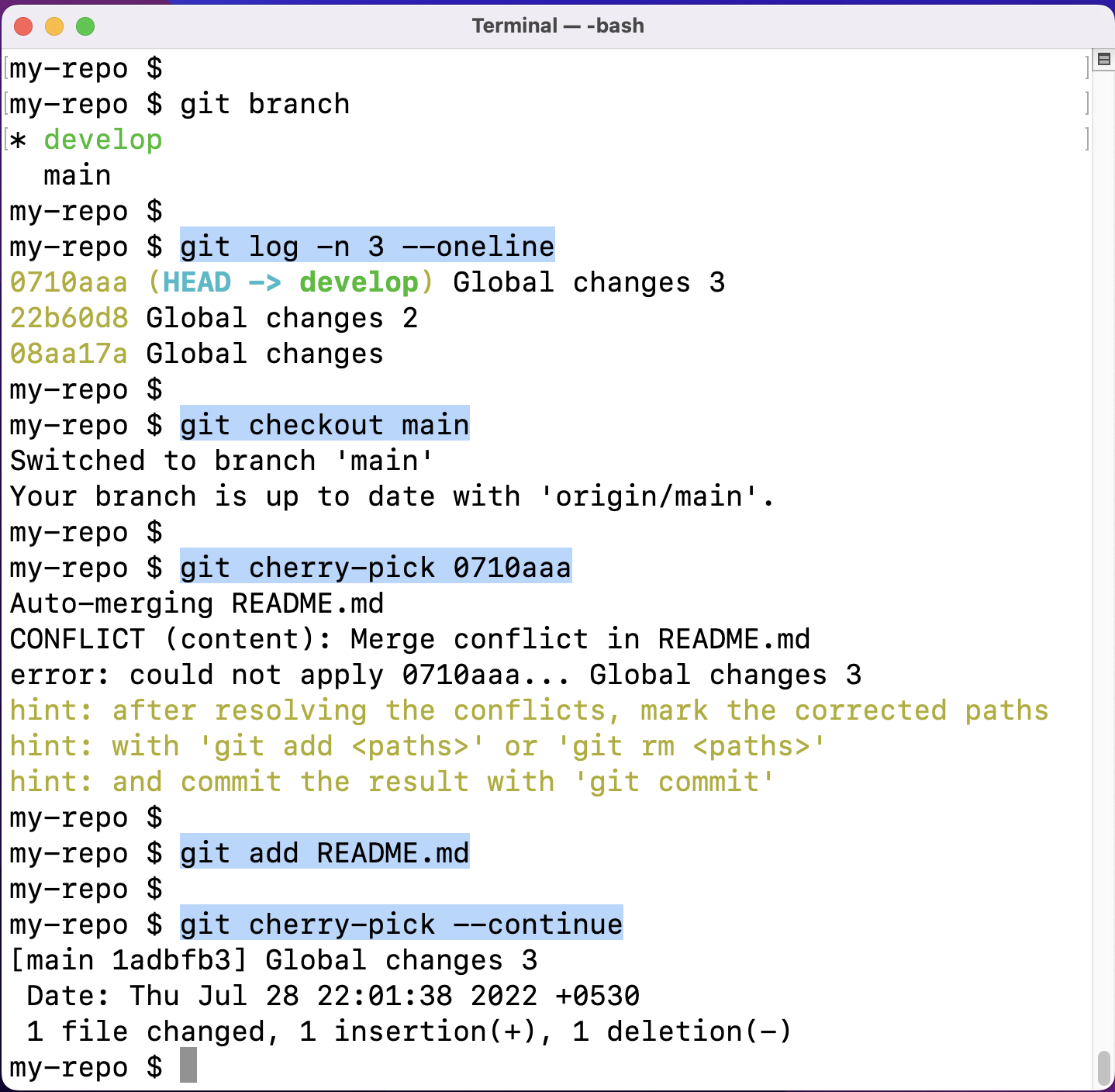Click the 'Date: Thu Jul 28 22:01:38 2022' line

coord(333,996)
